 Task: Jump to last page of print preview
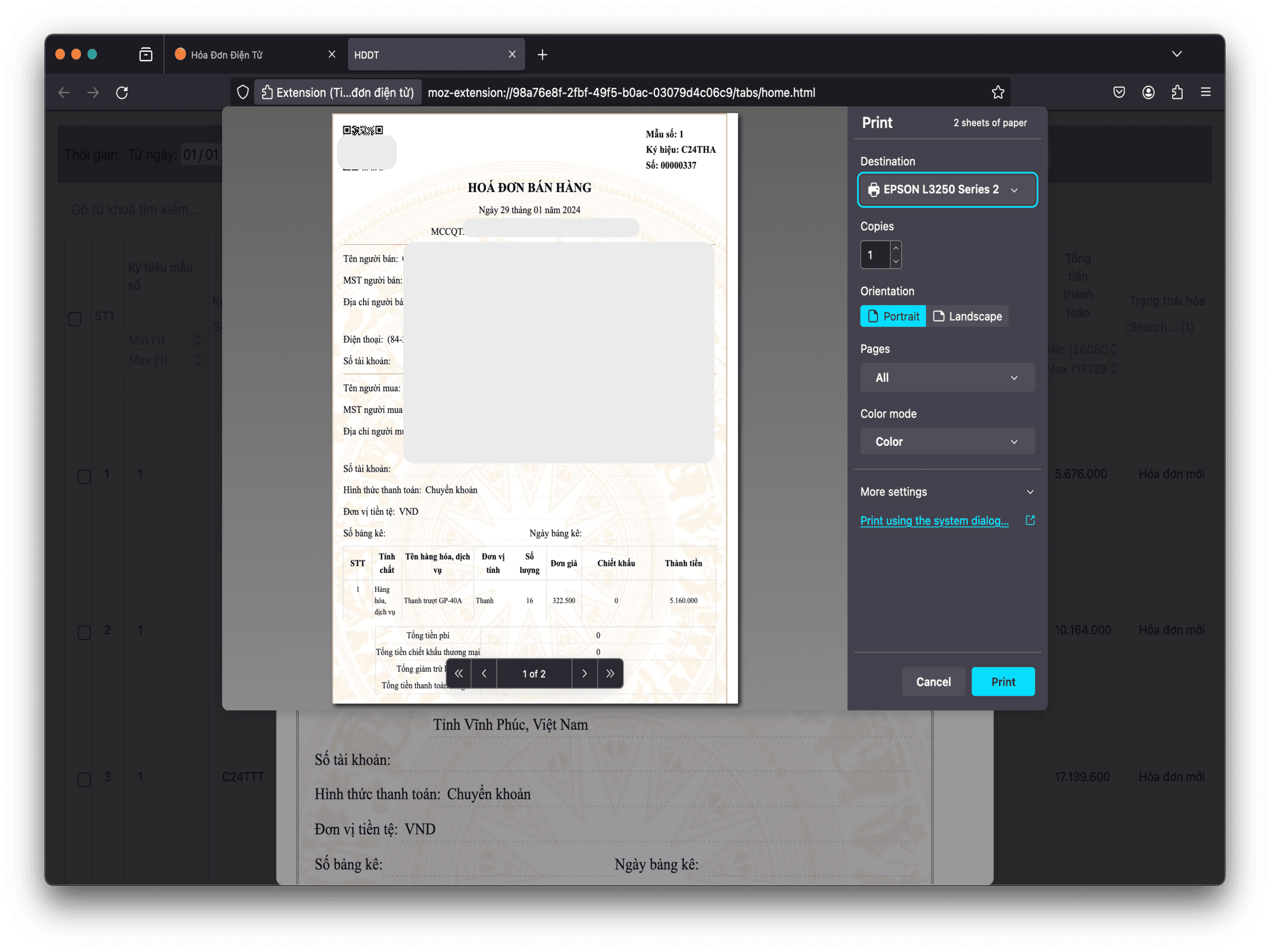pos(610,674)
